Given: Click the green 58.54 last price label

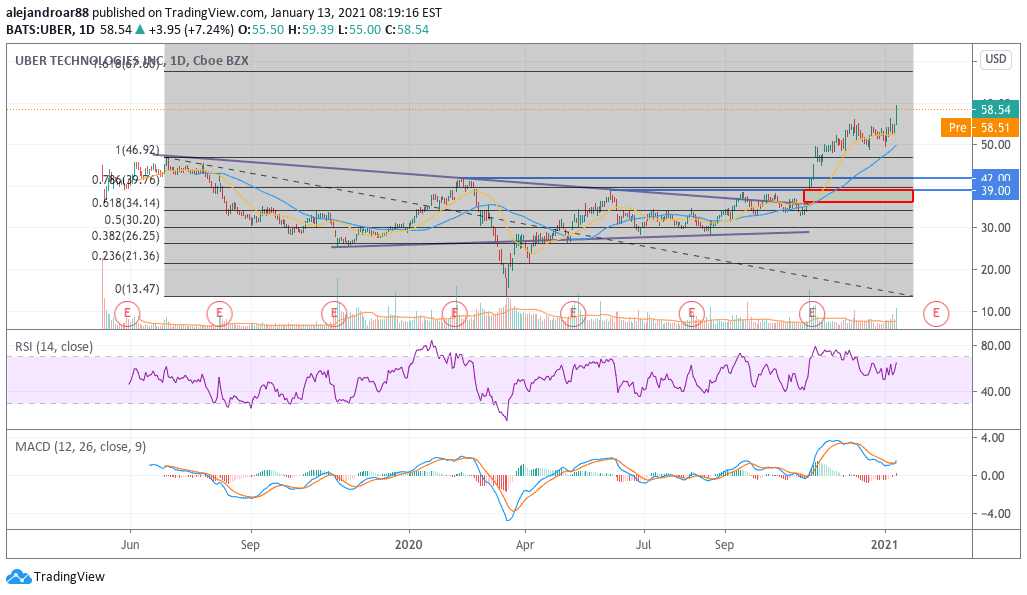Looking at the screenshot, I should [x=996, y=109].
